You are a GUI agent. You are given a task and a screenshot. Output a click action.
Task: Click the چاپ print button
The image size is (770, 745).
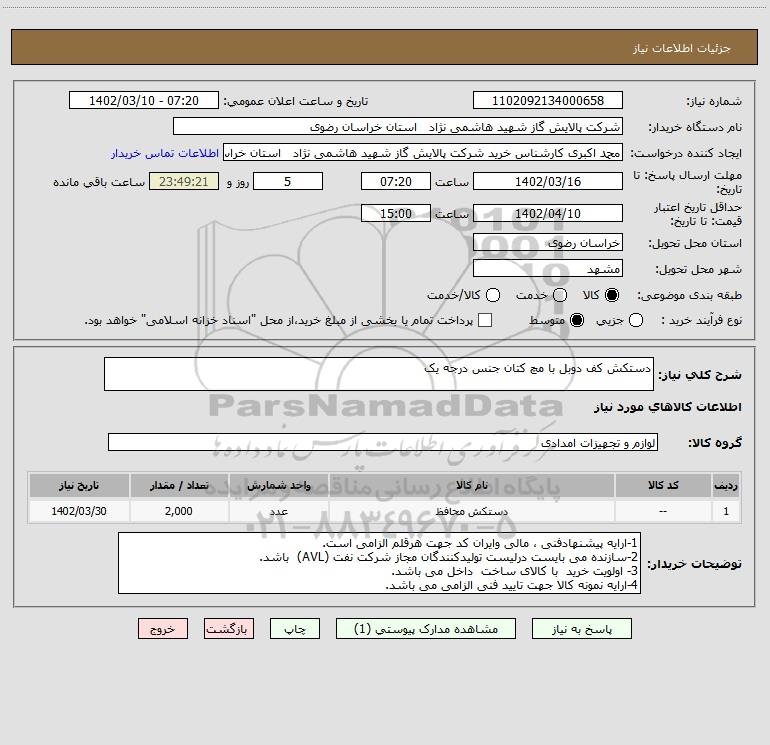[x=295, y=629]
